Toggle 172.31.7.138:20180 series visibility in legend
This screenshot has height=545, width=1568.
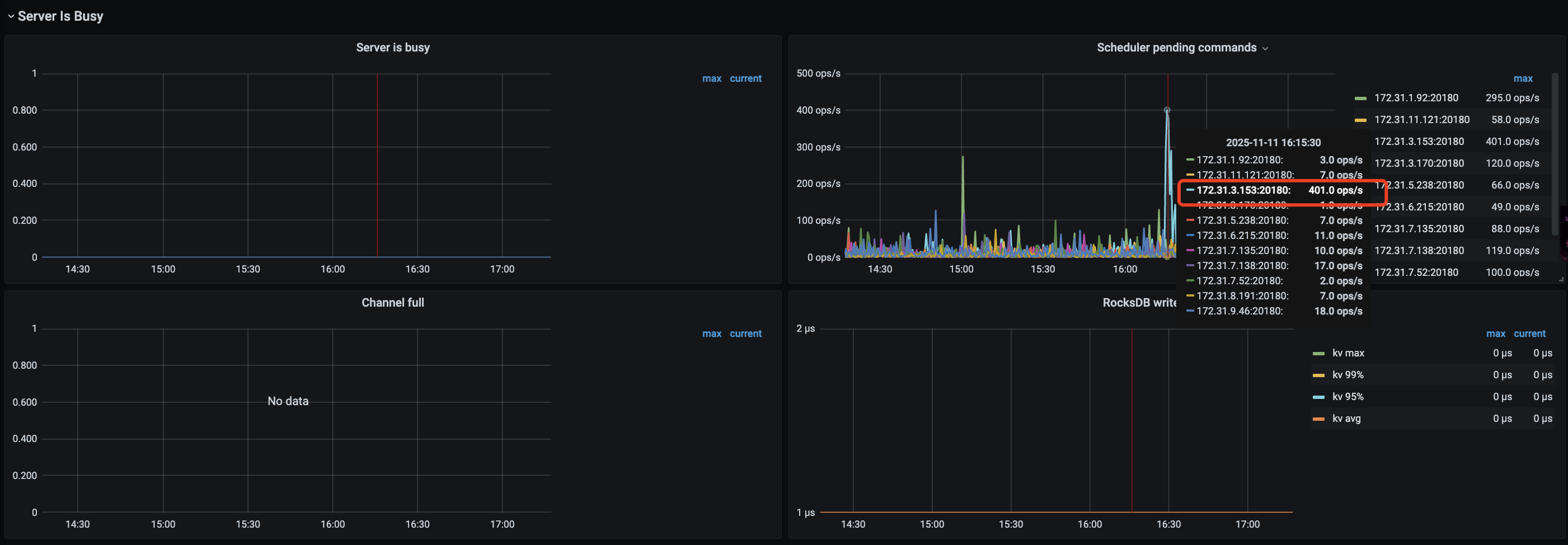pos(1419,250)
